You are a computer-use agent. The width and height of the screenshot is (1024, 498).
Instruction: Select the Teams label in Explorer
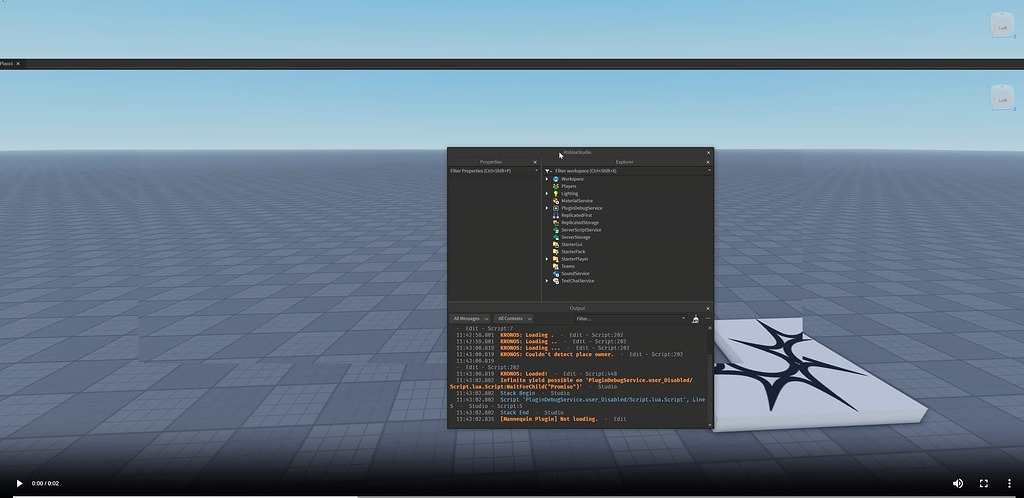pyautogui.click(x=568, y=266)
